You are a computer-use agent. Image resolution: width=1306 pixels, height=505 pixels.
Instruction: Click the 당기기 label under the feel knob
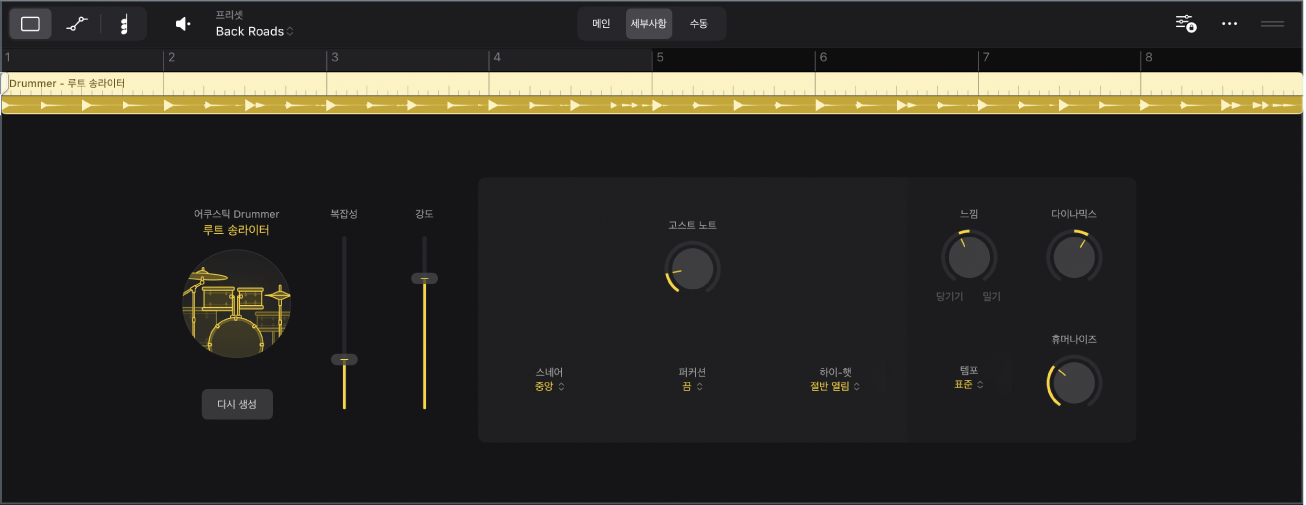click(948, 296)
